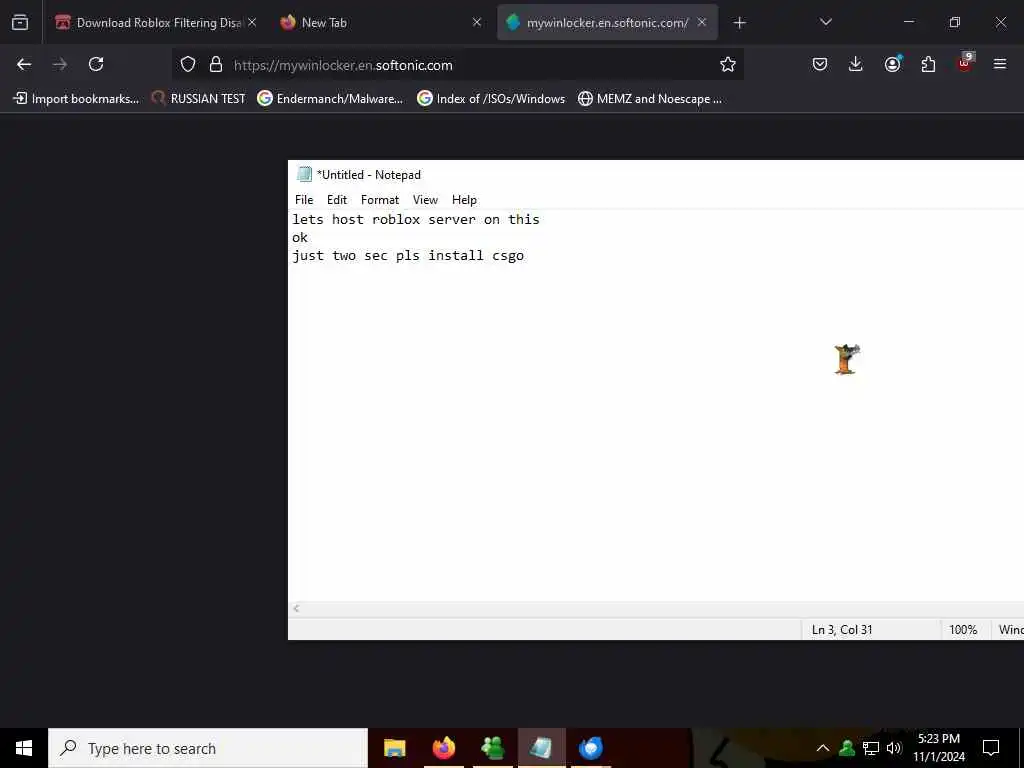Screen dimensions: 1024x768
Task: Open Thunderbird from the taskbar
Action: [x=590, y=748]
